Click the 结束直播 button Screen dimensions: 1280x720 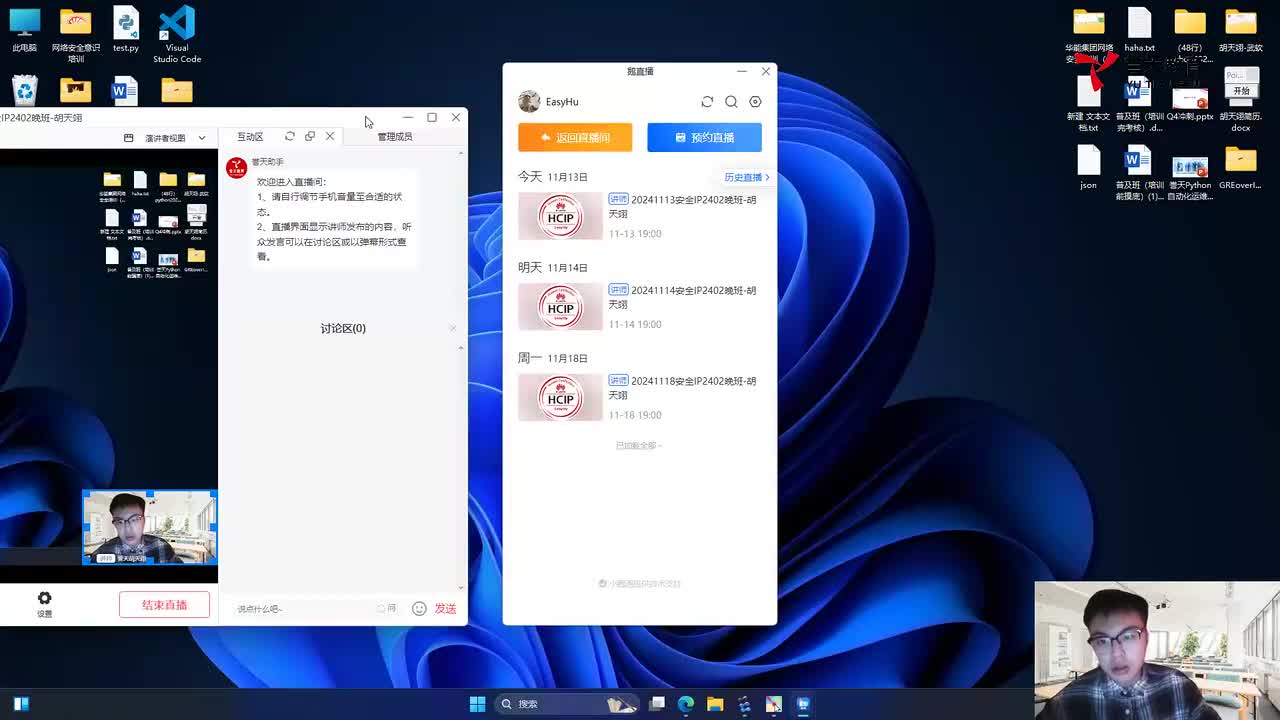click(164, 605)
